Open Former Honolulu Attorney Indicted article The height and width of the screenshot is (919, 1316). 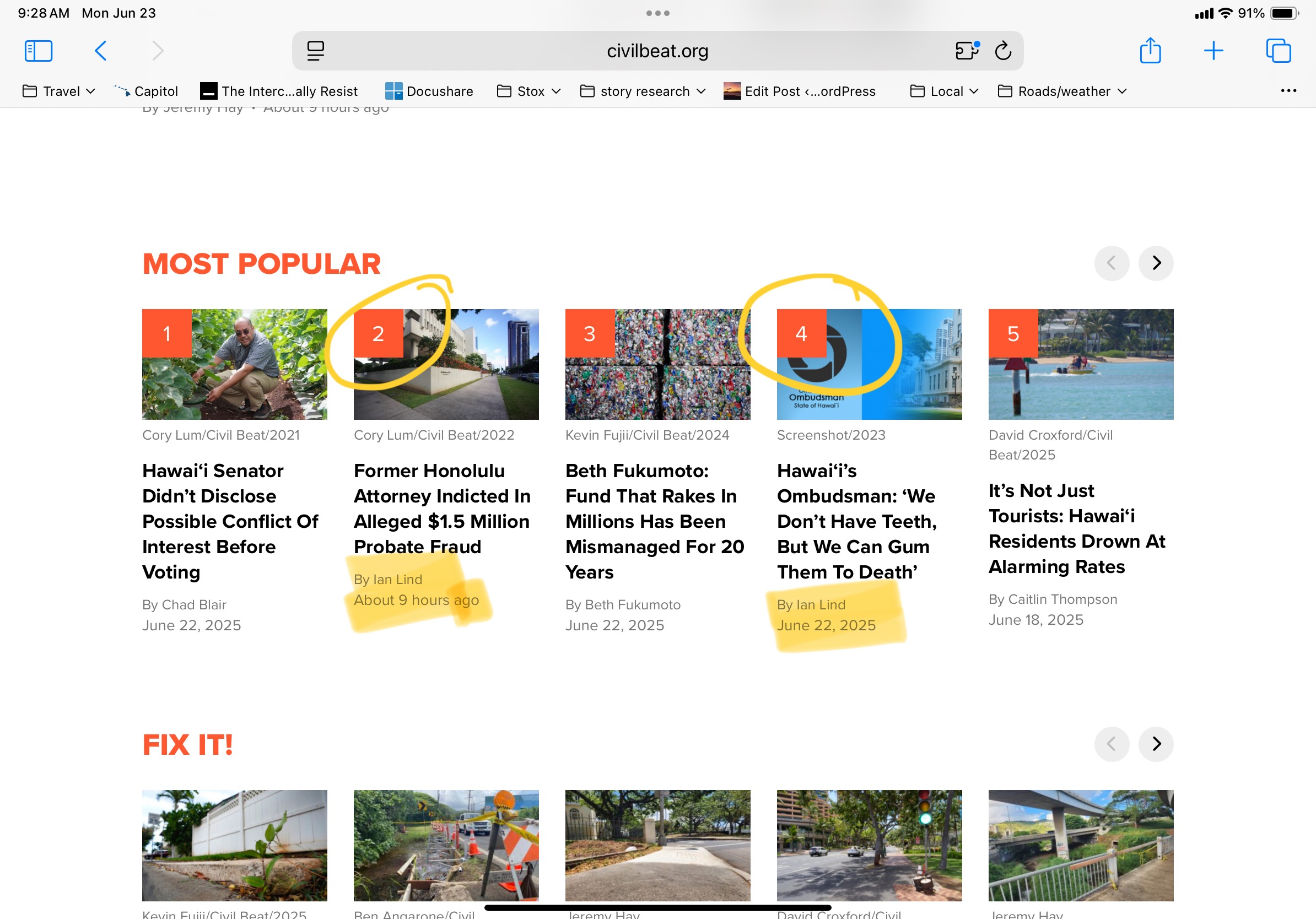442,508
